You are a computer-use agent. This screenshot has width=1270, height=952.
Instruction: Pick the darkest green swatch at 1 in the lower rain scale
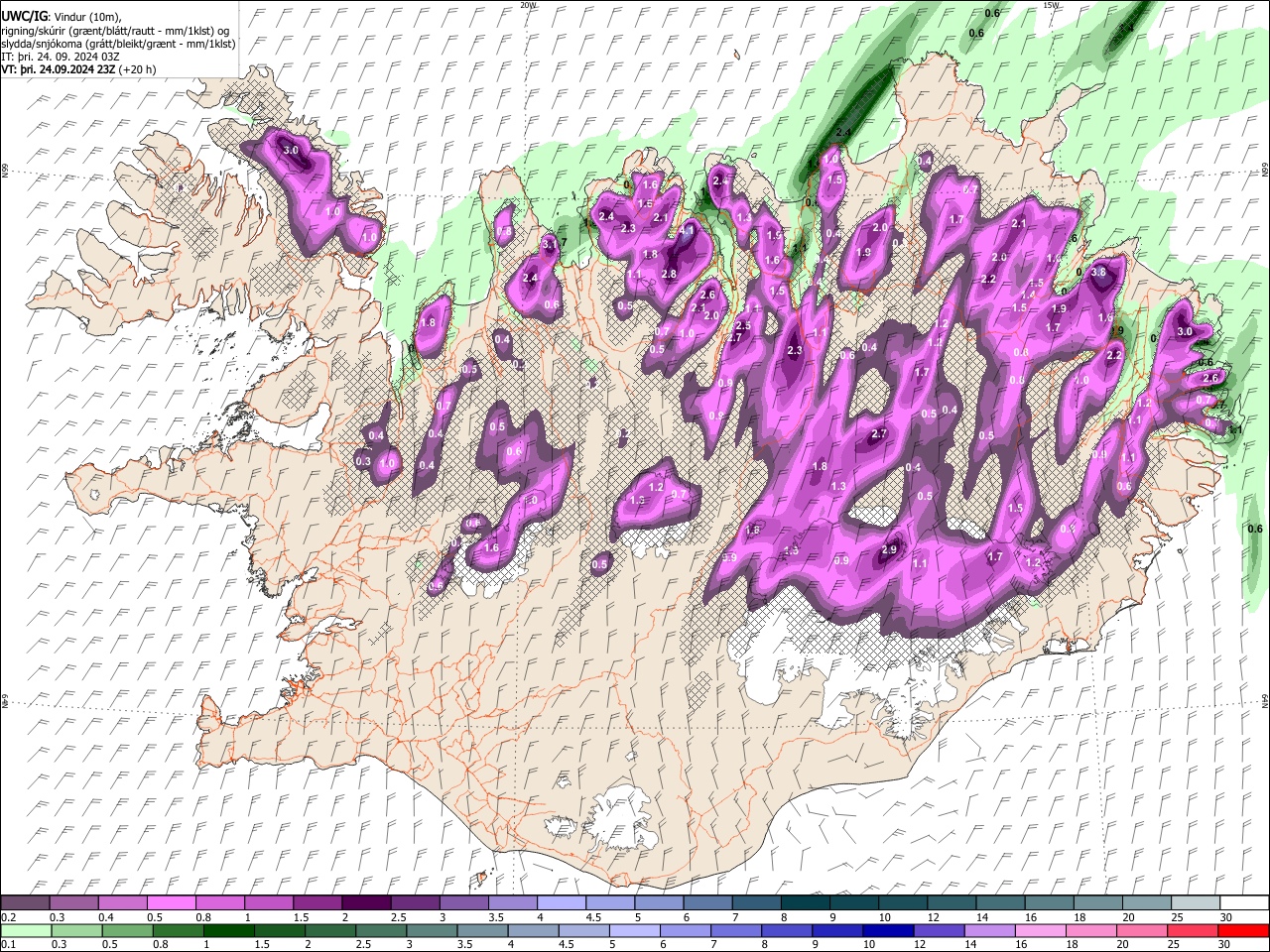click(228, 931)
